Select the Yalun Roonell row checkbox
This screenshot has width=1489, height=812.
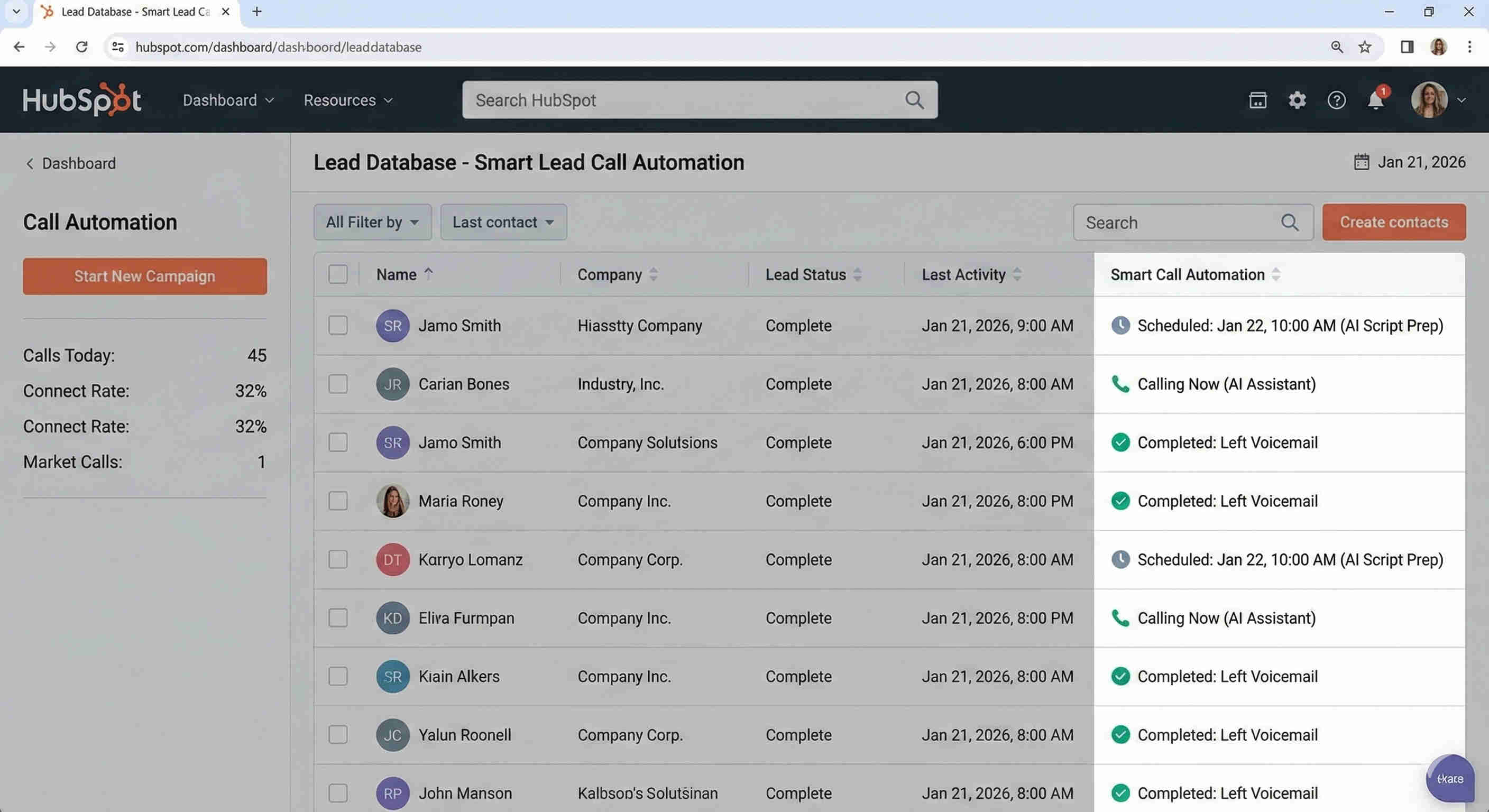338,735
